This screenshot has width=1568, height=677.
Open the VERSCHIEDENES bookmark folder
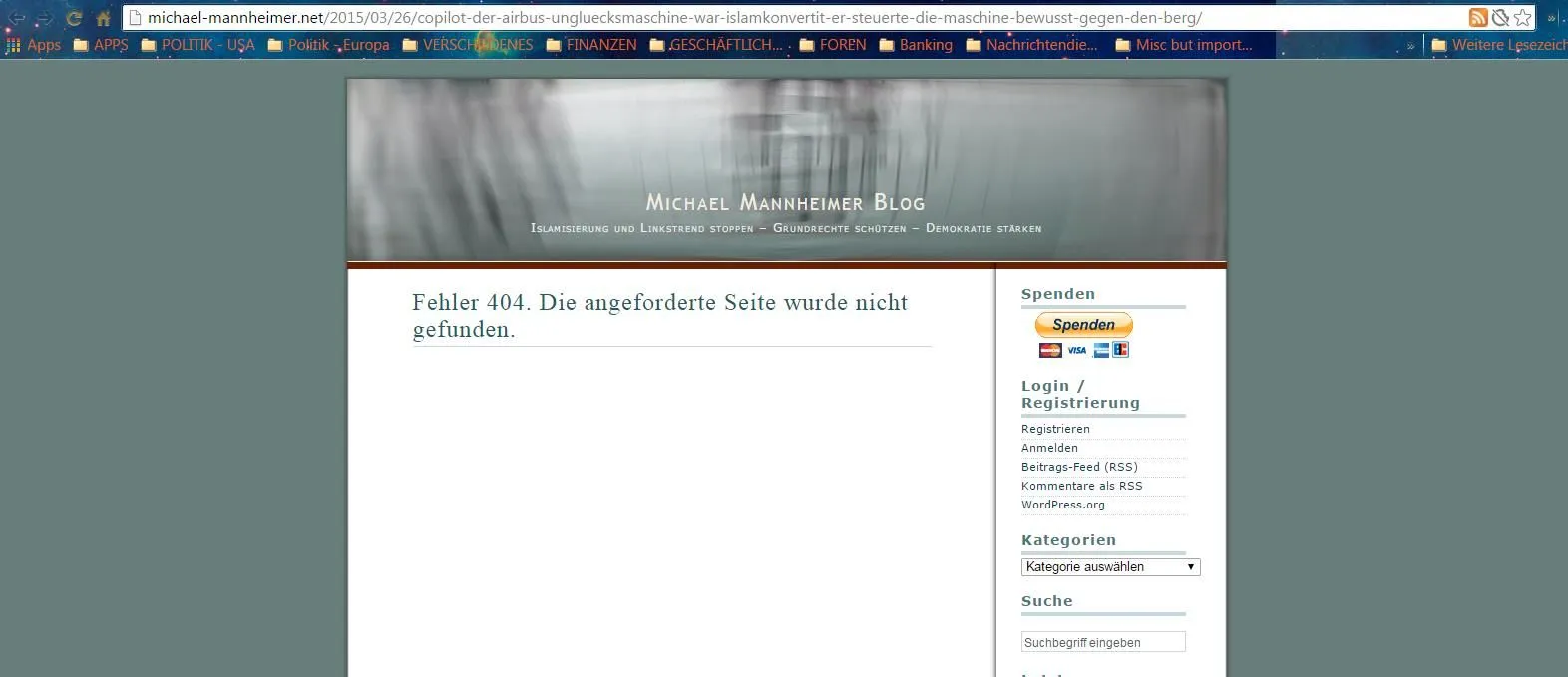[x=468, y=45]
